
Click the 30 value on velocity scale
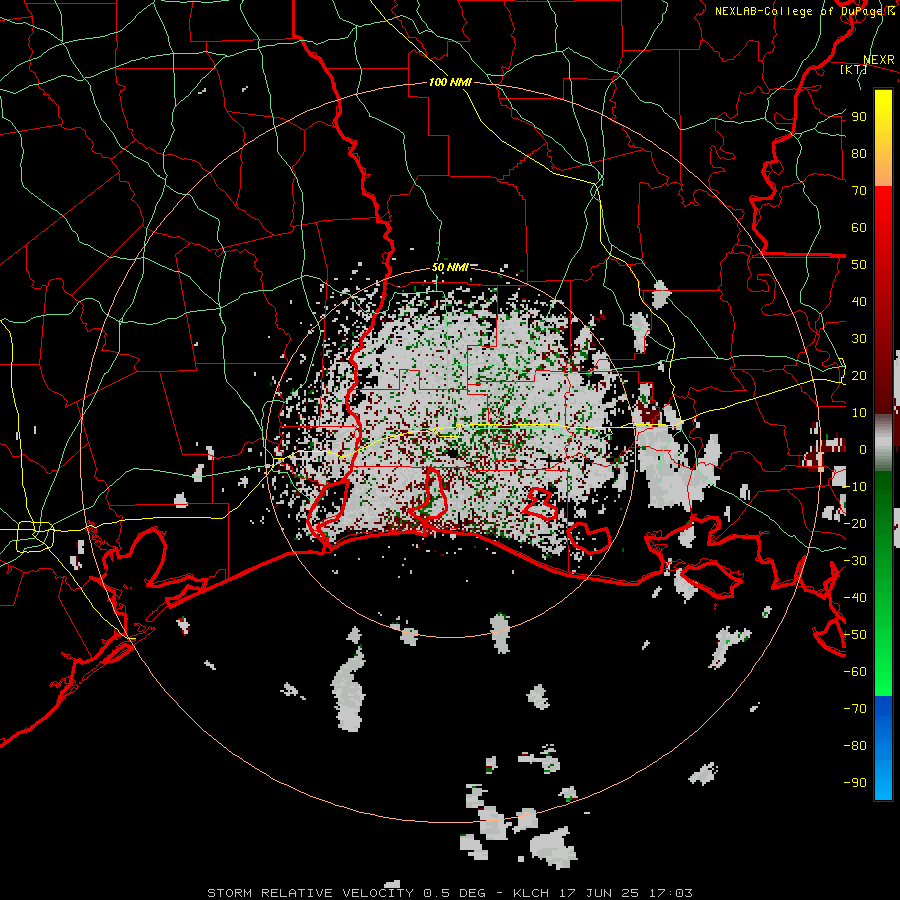[859, 339]
